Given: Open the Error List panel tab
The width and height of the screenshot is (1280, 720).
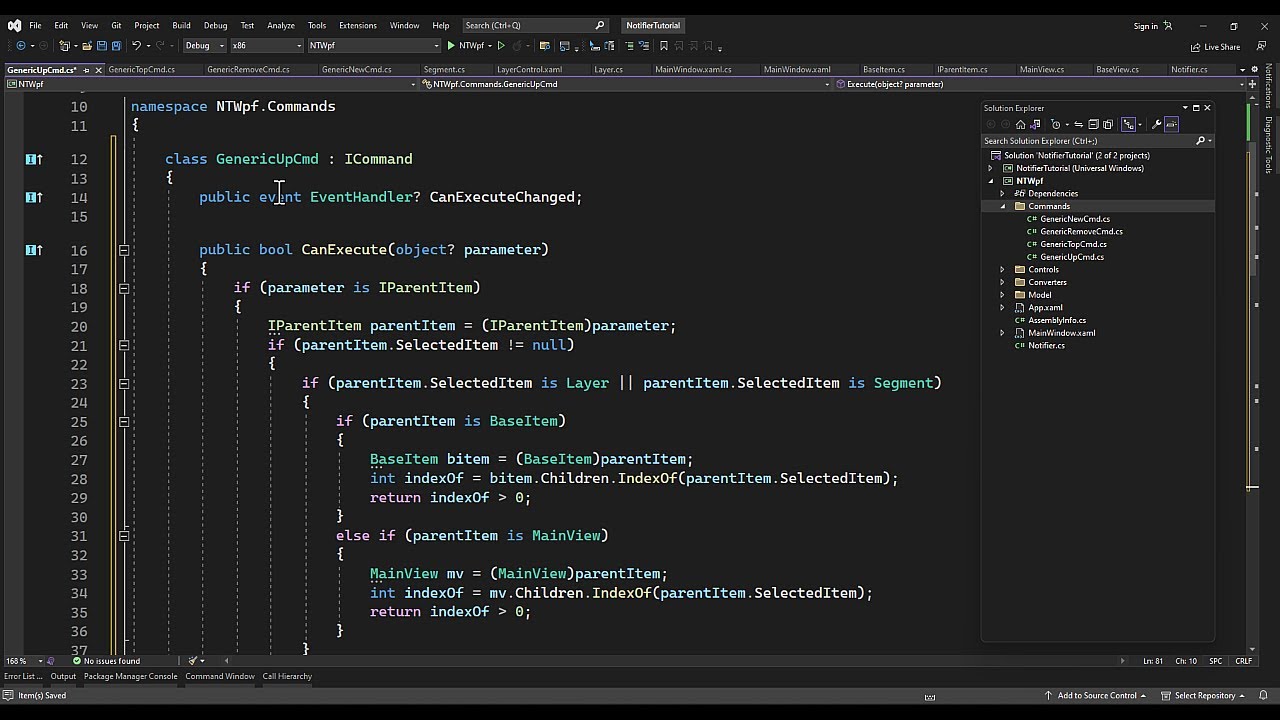Looking at the screenshot, I should (x=22, y=676).
